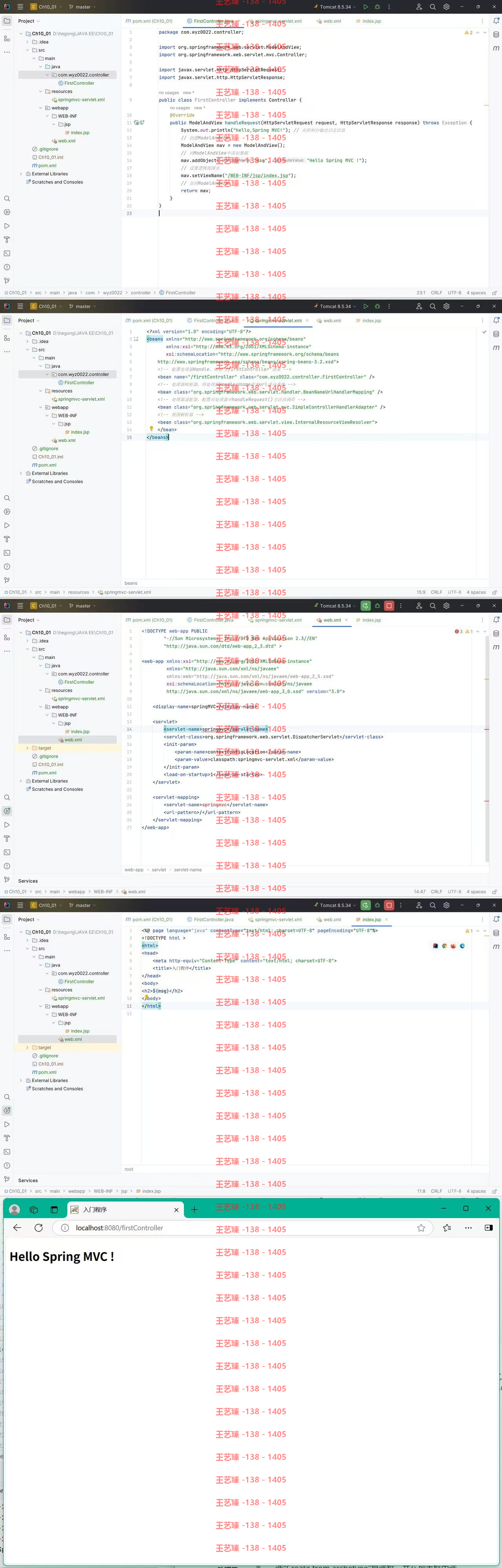Expand target folder in web.xml window tree
The width and height of the screenshot is (502, 1568).
pyautogui.click(x=27, y=748)
